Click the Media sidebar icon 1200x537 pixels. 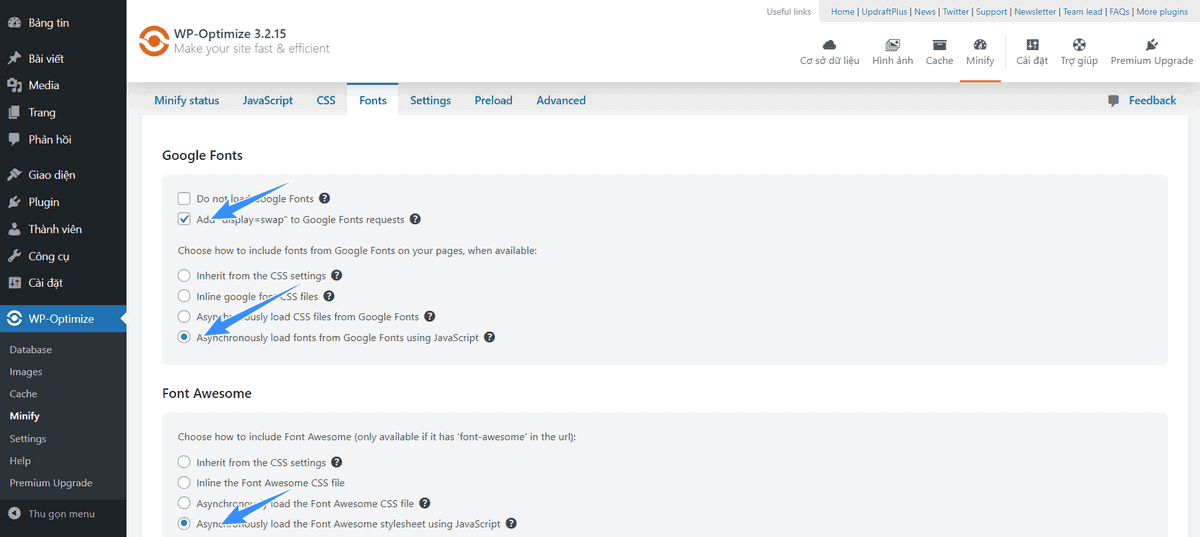point(14,86)
